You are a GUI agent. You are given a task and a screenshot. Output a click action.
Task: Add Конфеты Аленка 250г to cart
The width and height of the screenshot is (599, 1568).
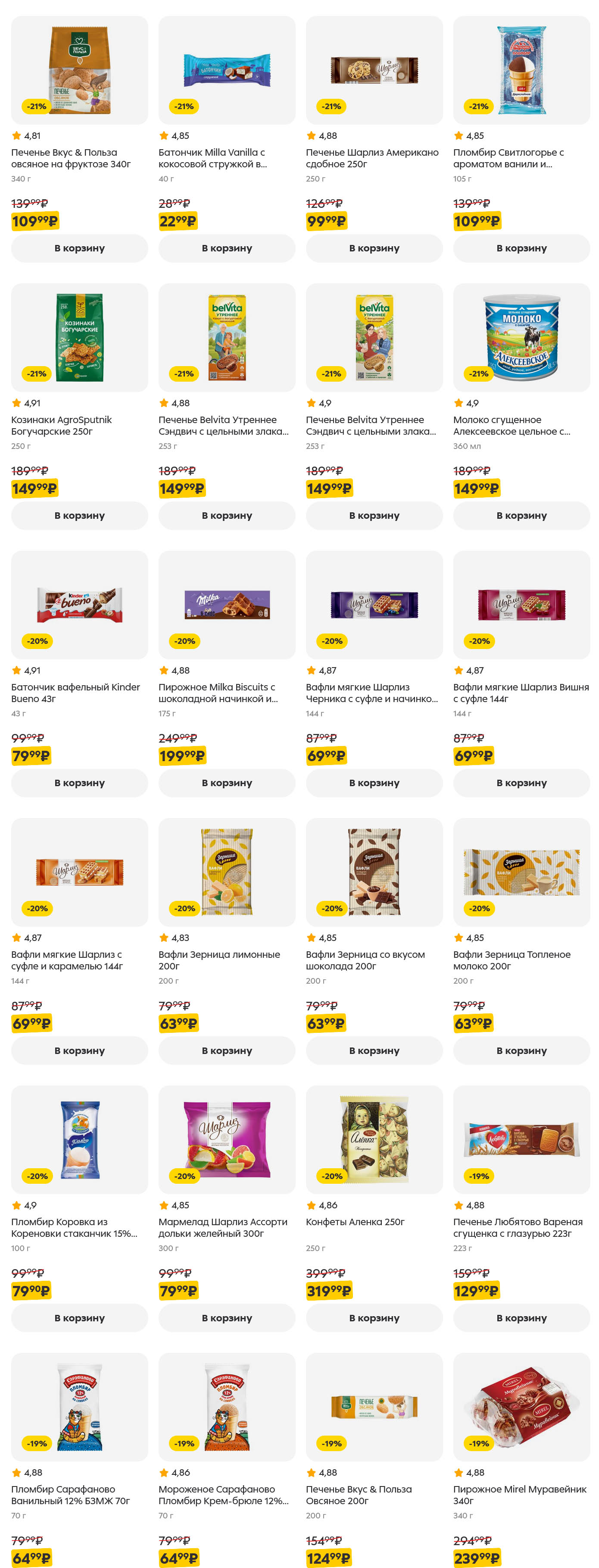pyautogui.click(x=374, y=1318)
